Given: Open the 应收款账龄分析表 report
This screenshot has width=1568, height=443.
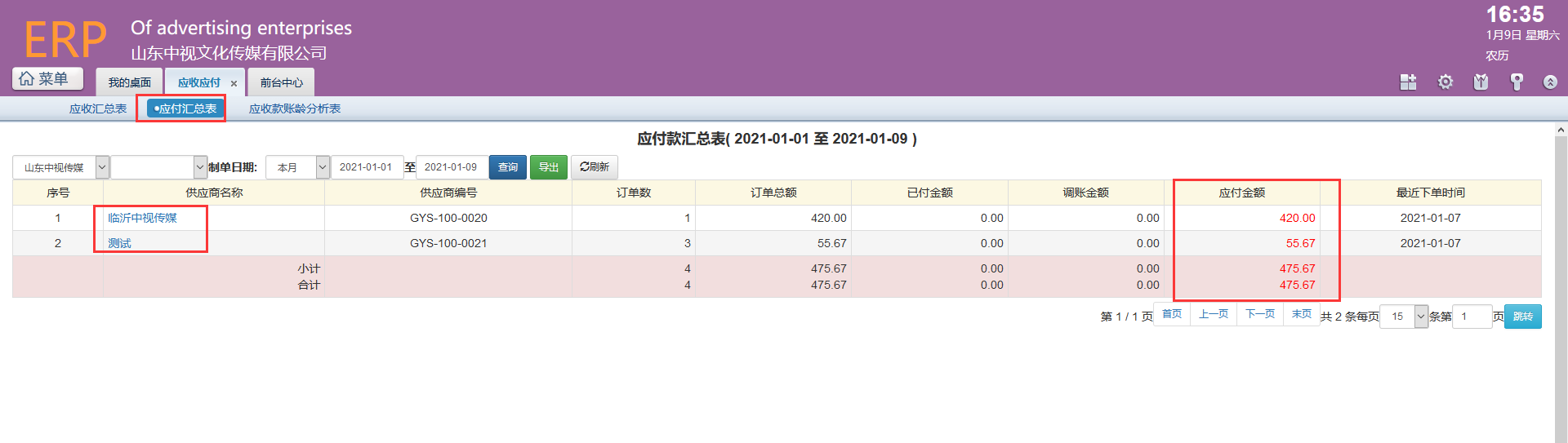Looking at the screenshot, I should [295, 109].
